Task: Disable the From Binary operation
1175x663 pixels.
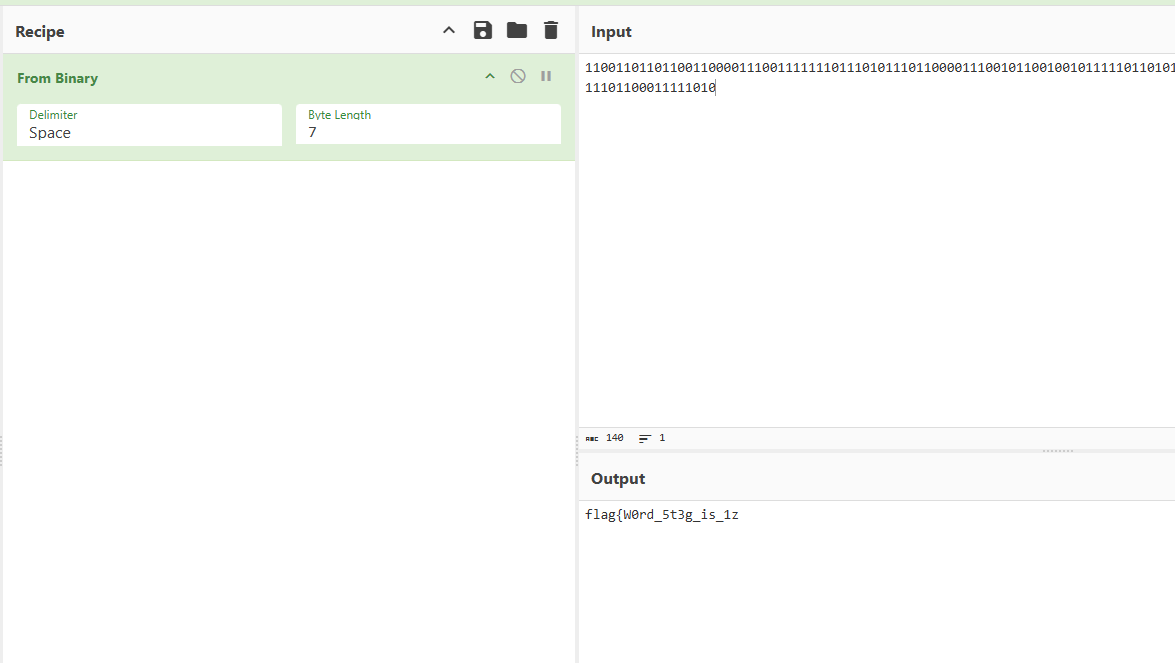Action: (518, 77)
